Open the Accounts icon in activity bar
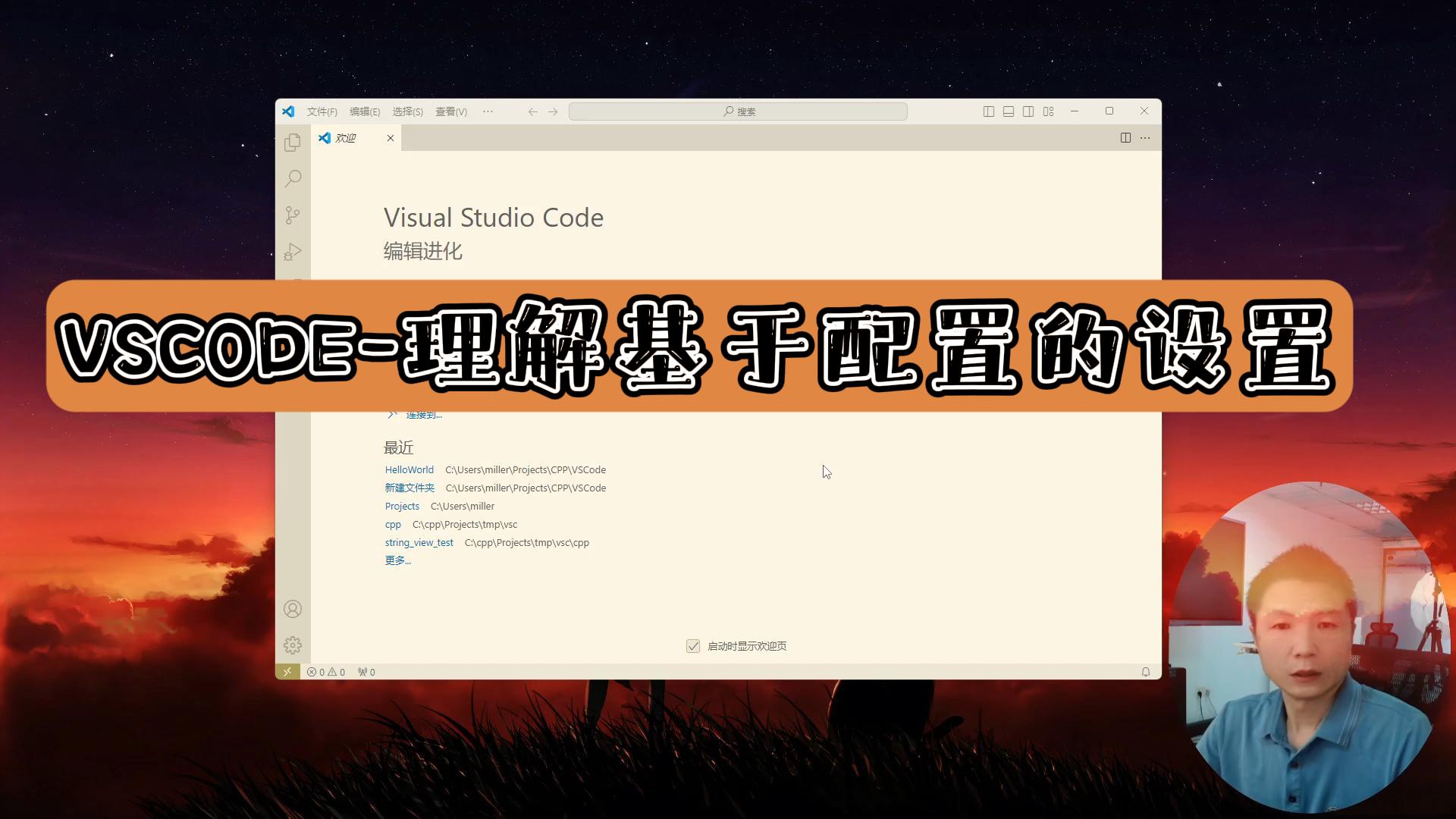This screenshot has width=1456, height=819. 293,609
